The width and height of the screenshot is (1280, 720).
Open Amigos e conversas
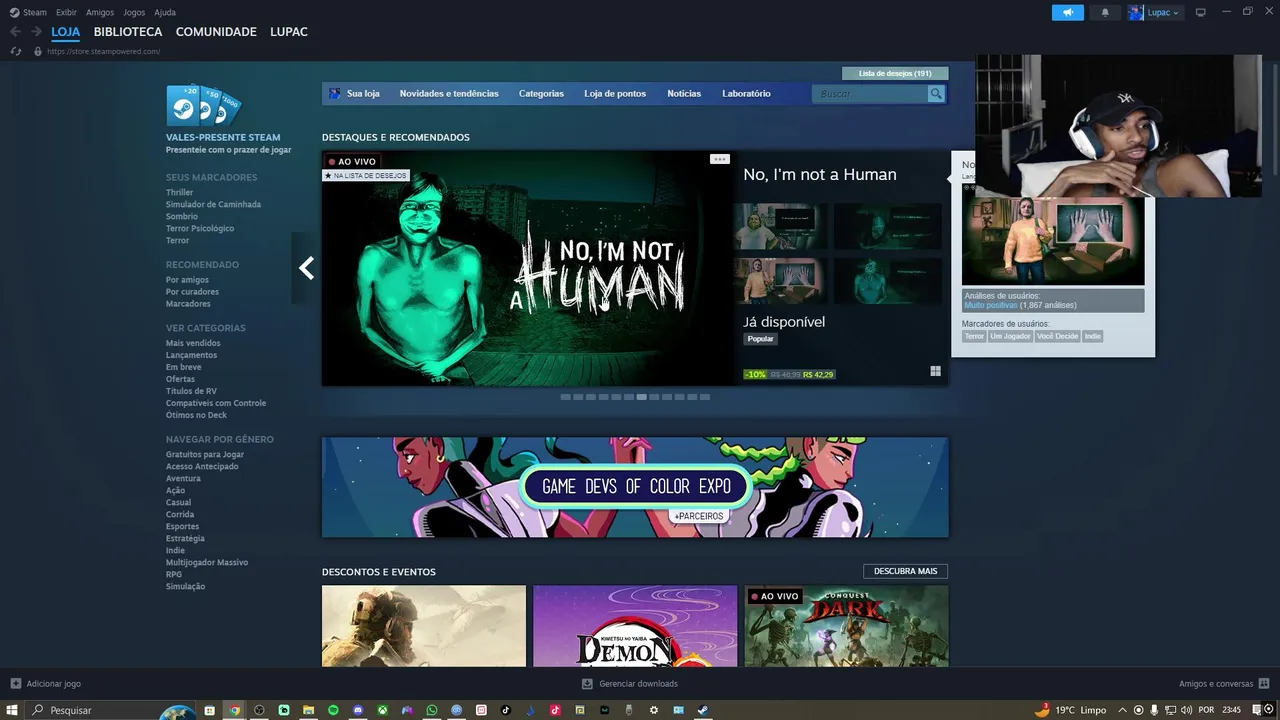(x=1224, y=684)
